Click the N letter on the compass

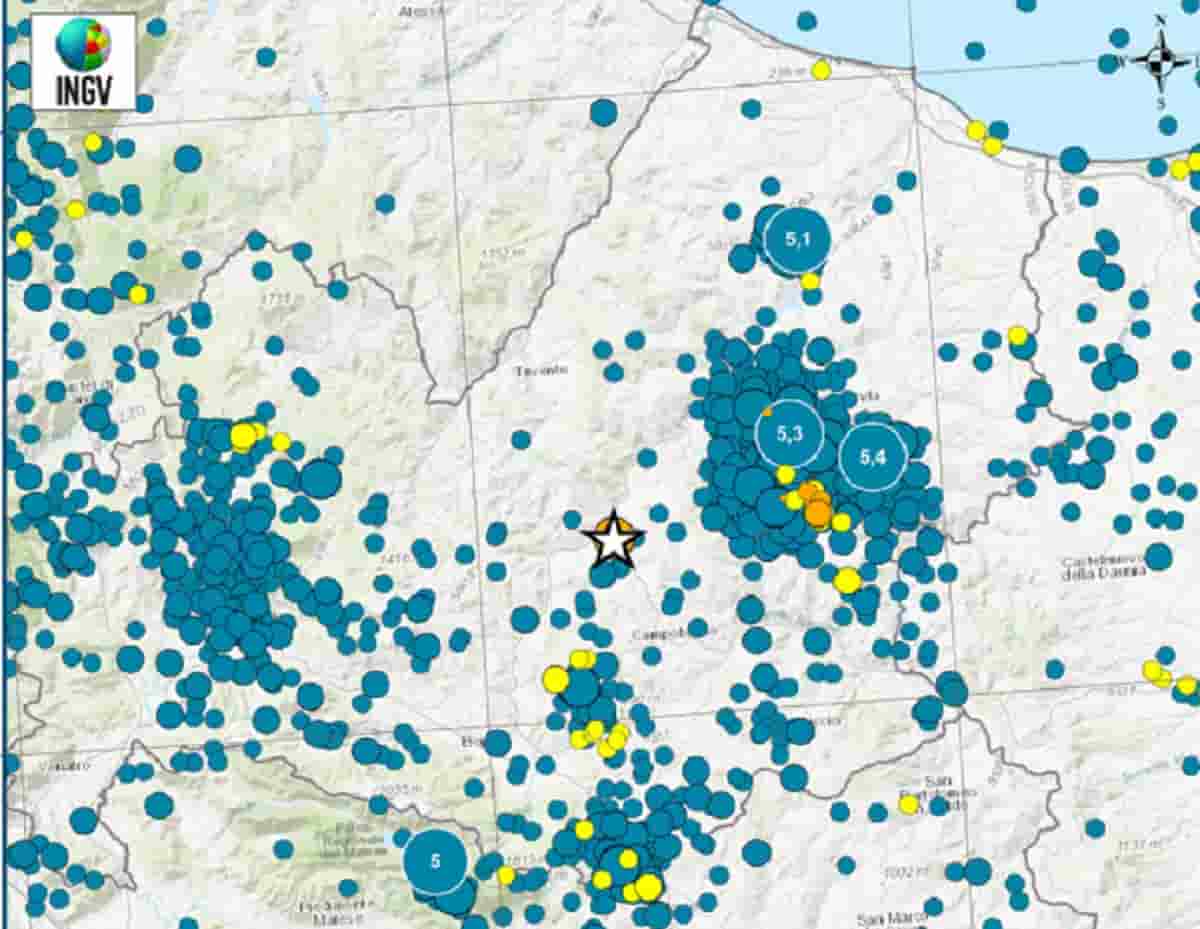(x=1160, y=19)
